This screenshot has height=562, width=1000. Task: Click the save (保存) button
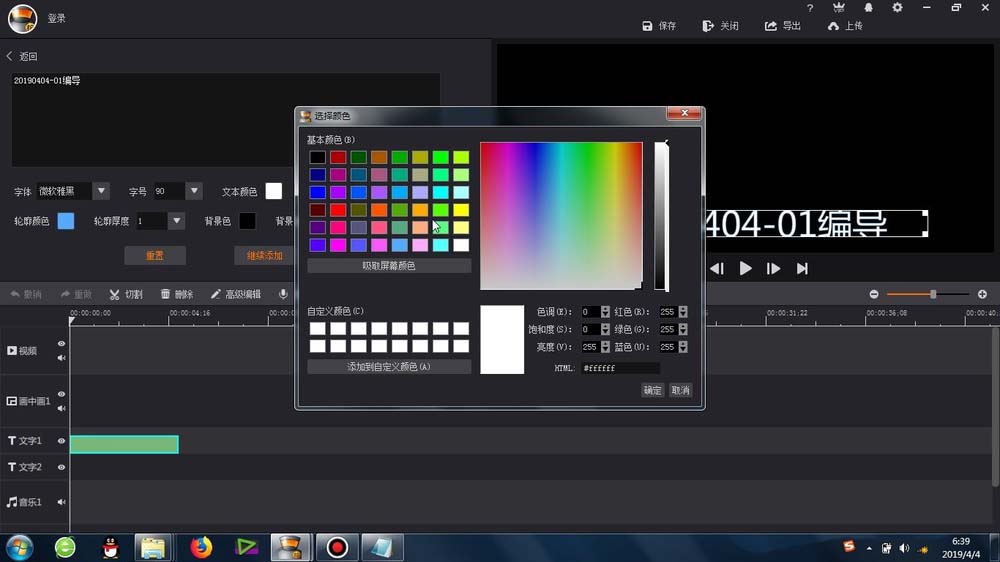[x=659, y=26]
